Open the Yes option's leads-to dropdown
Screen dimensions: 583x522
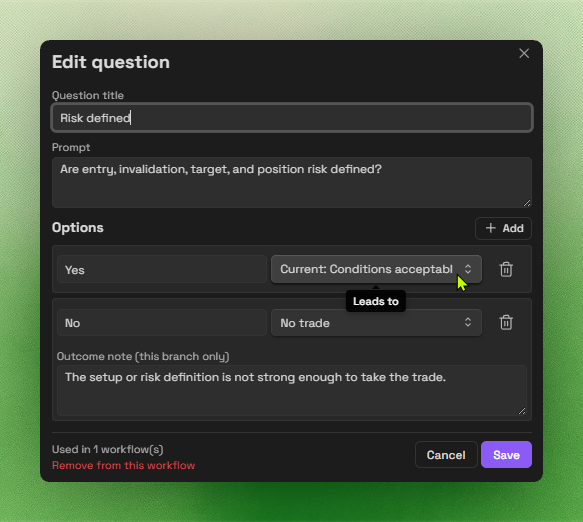[x=376, y=269]
